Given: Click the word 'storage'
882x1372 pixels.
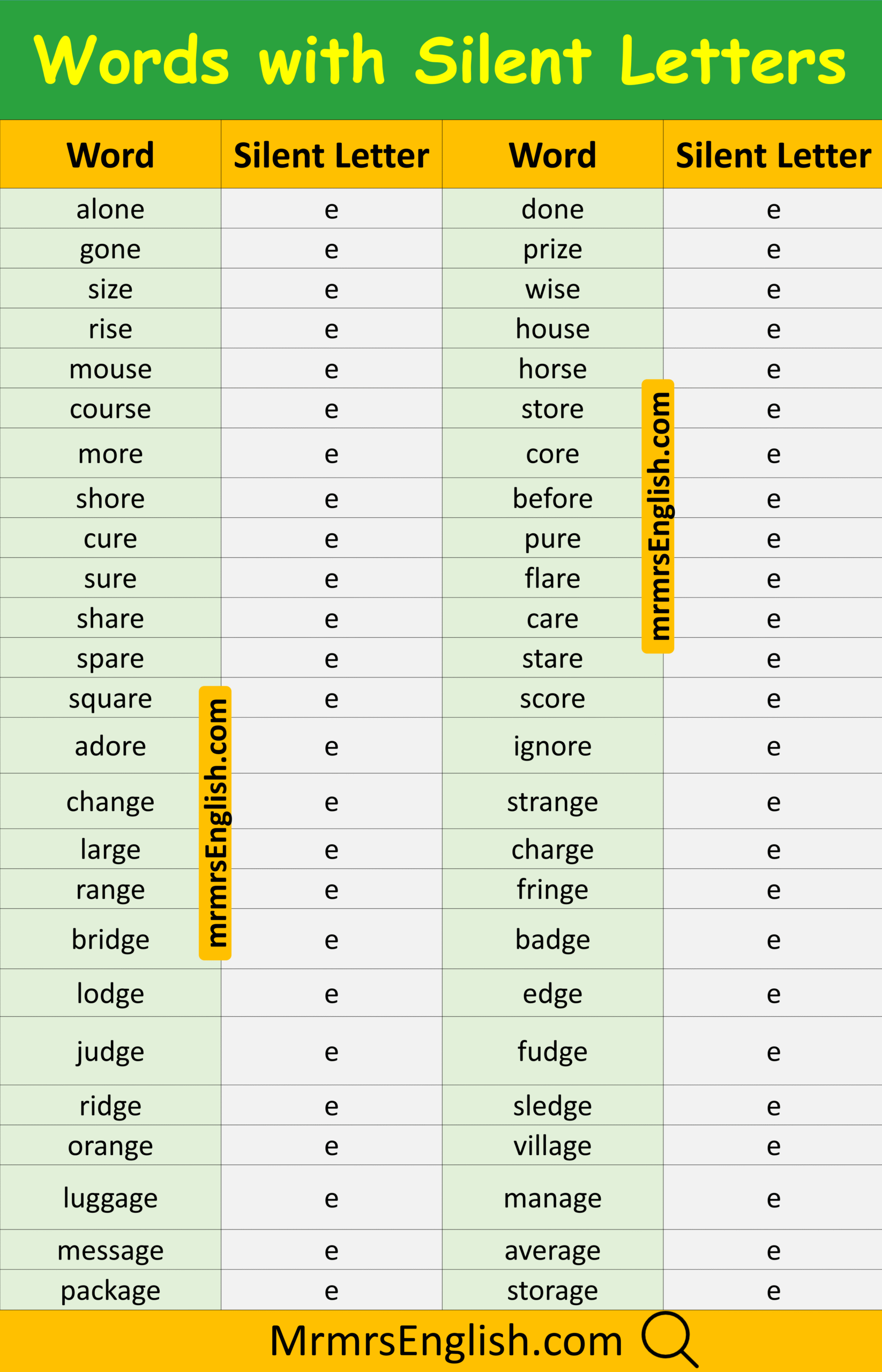Looking at the screenshot, I should 552,1291.
